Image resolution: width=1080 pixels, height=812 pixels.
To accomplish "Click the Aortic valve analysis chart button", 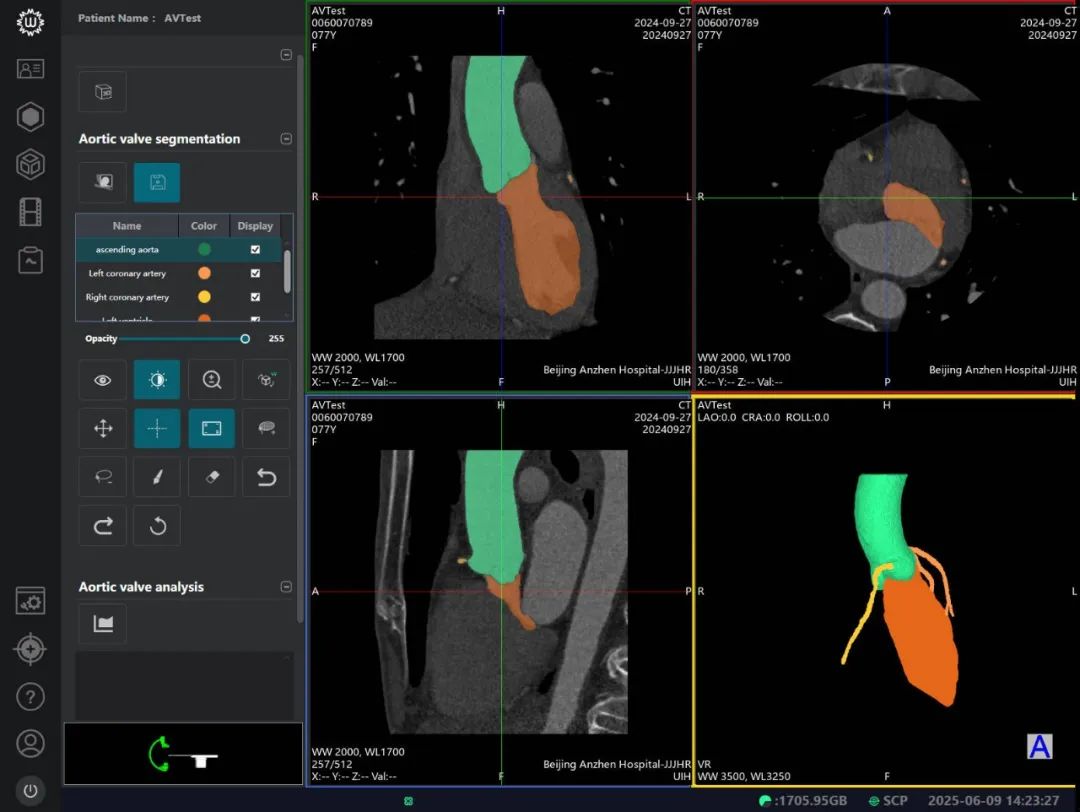I will (x=103, y=624).
